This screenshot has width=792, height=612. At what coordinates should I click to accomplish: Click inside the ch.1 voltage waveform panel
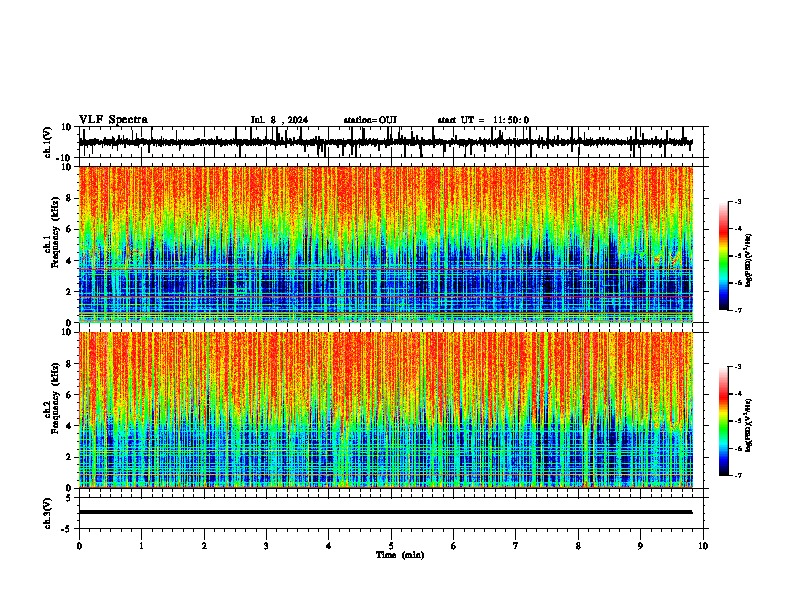point(390,142)
